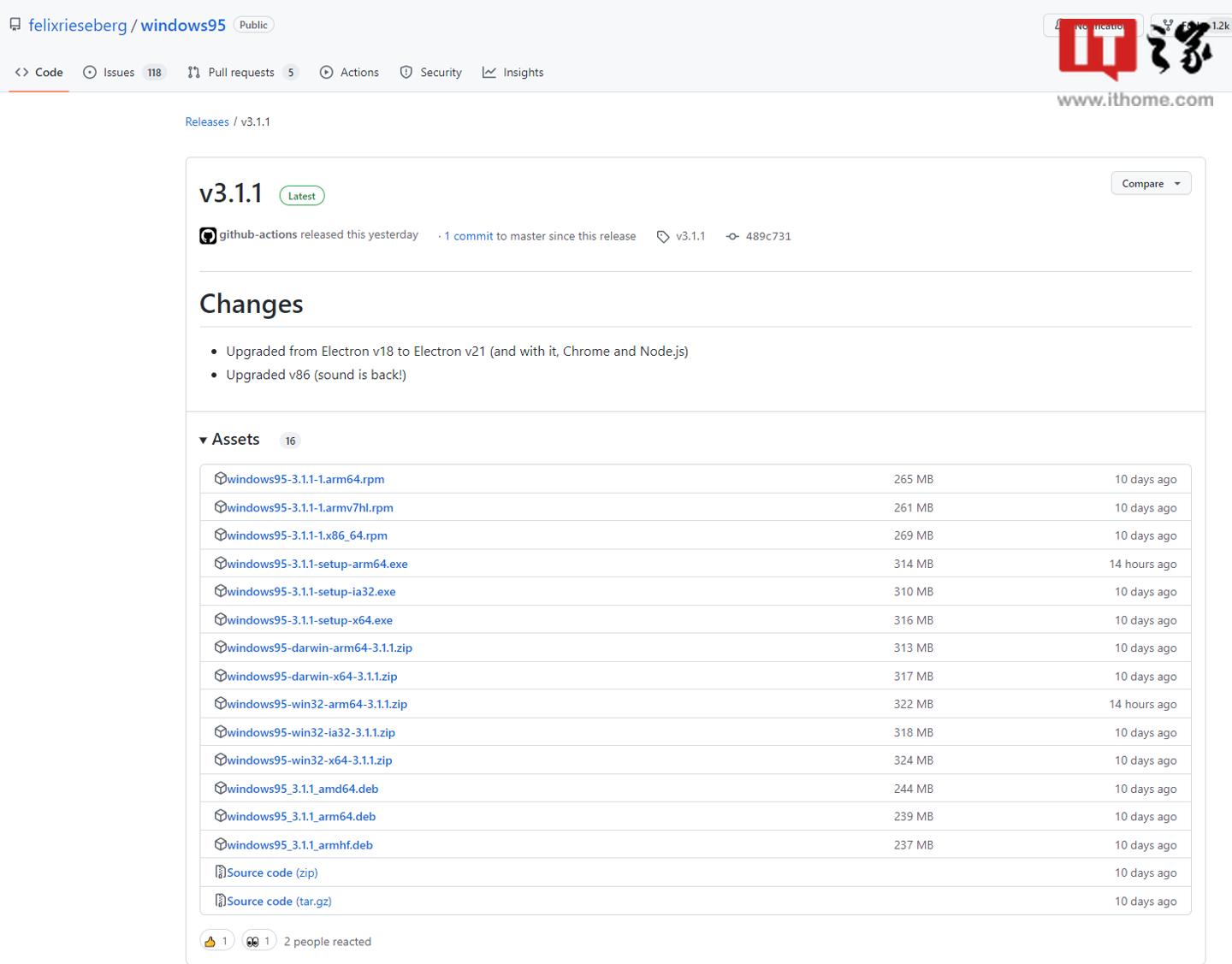Click the Issues circle icon
This screenshot has width=1232, height=964.
click(x=91, y=72)
